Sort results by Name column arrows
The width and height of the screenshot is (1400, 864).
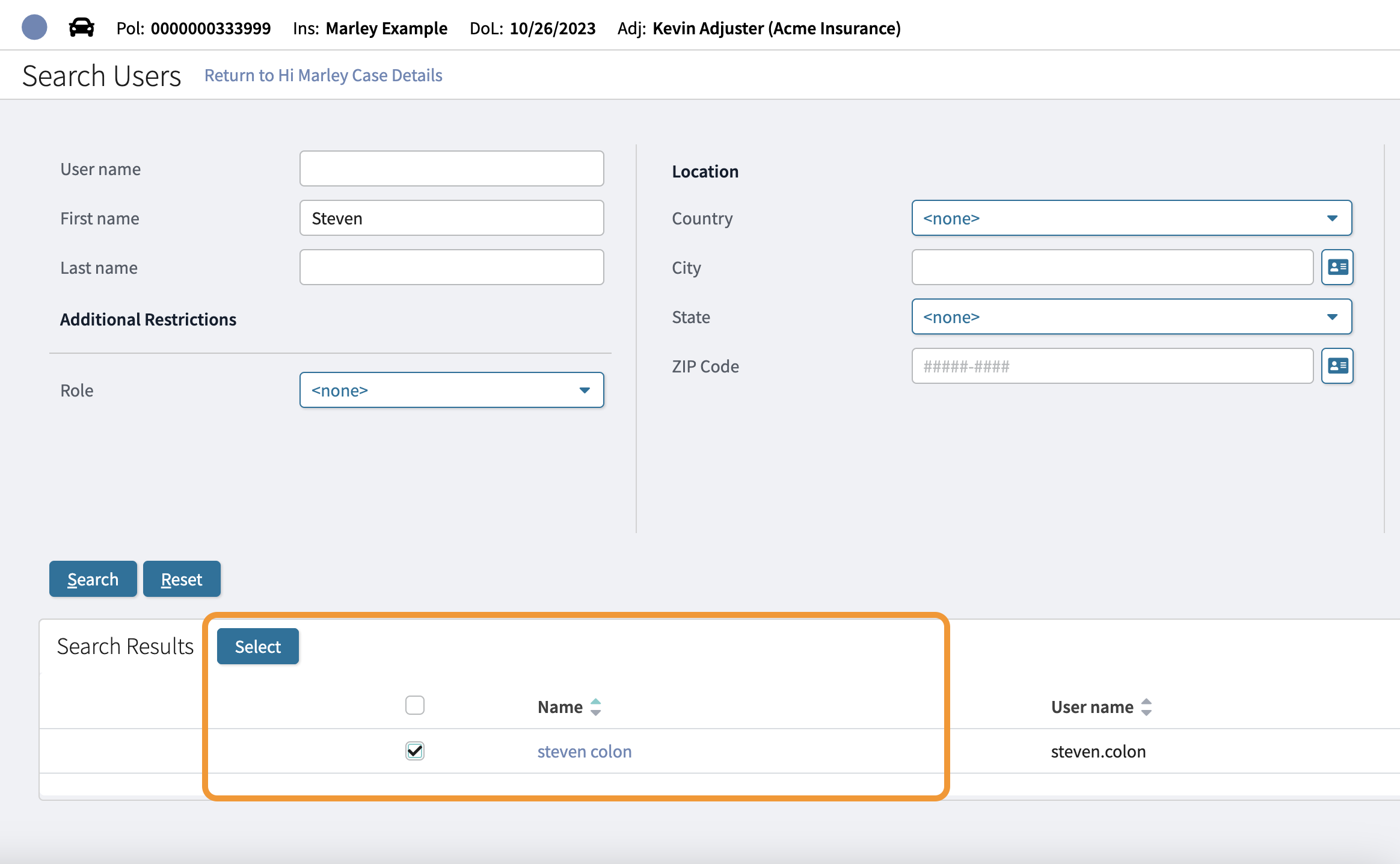[595, 707]
